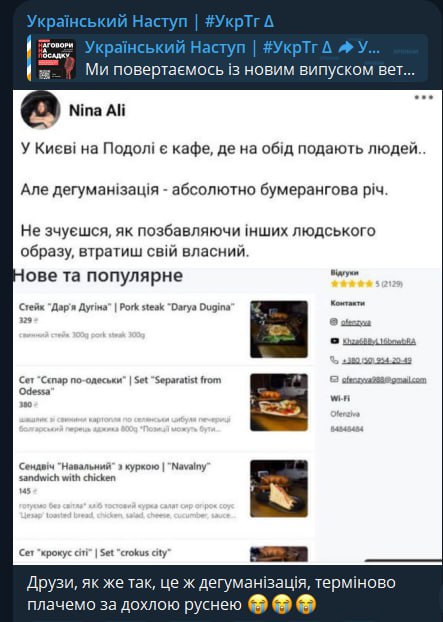443x622 pixels.
Task: Click the YouTube icon in contacts
Action: coord(335,341)
